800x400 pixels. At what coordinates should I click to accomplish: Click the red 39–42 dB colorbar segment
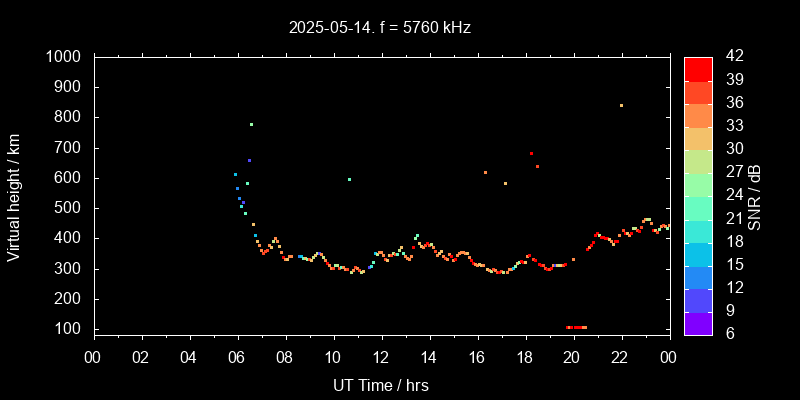698,68
